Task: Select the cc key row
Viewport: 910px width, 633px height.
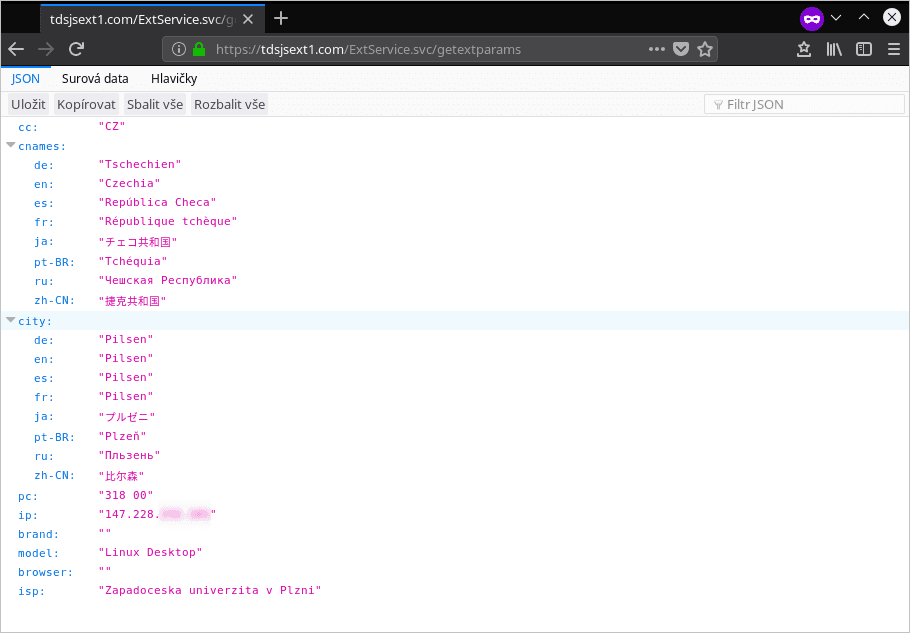Action: click(455, 126)
